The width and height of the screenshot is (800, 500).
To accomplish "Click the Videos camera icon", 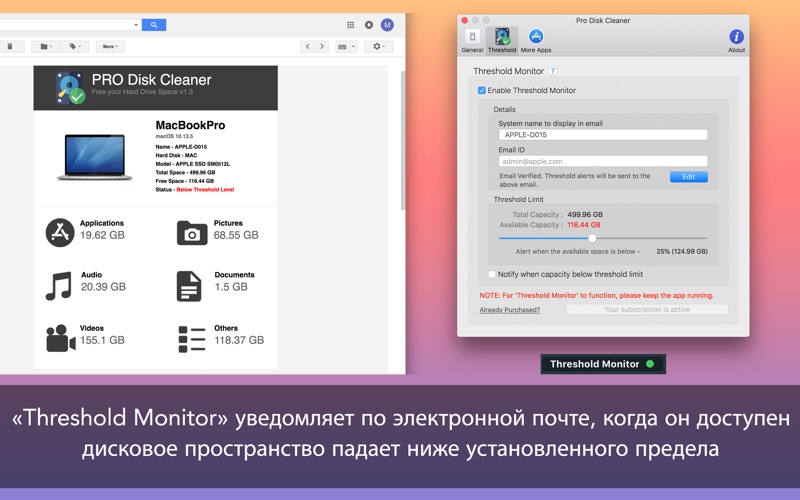I will tap(61, 338).
